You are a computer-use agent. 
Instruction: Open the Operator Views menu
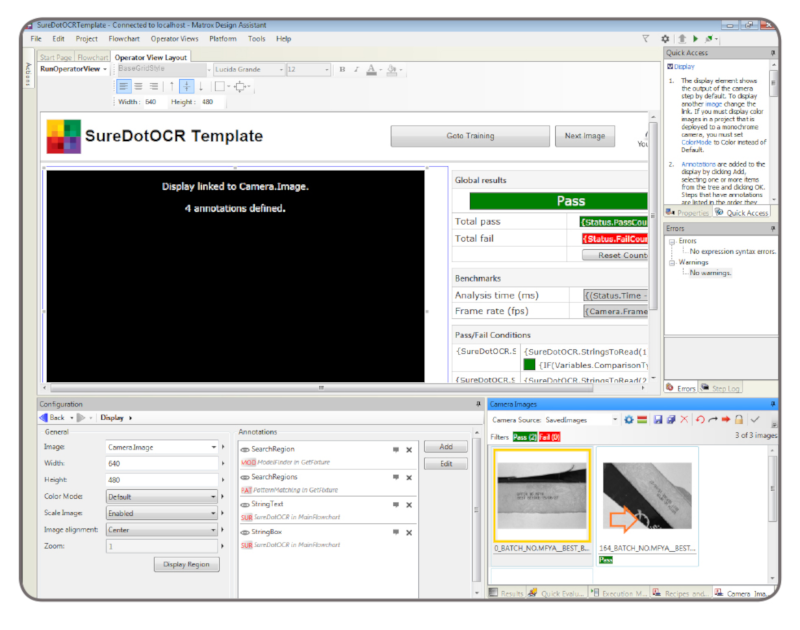(174, 39)
